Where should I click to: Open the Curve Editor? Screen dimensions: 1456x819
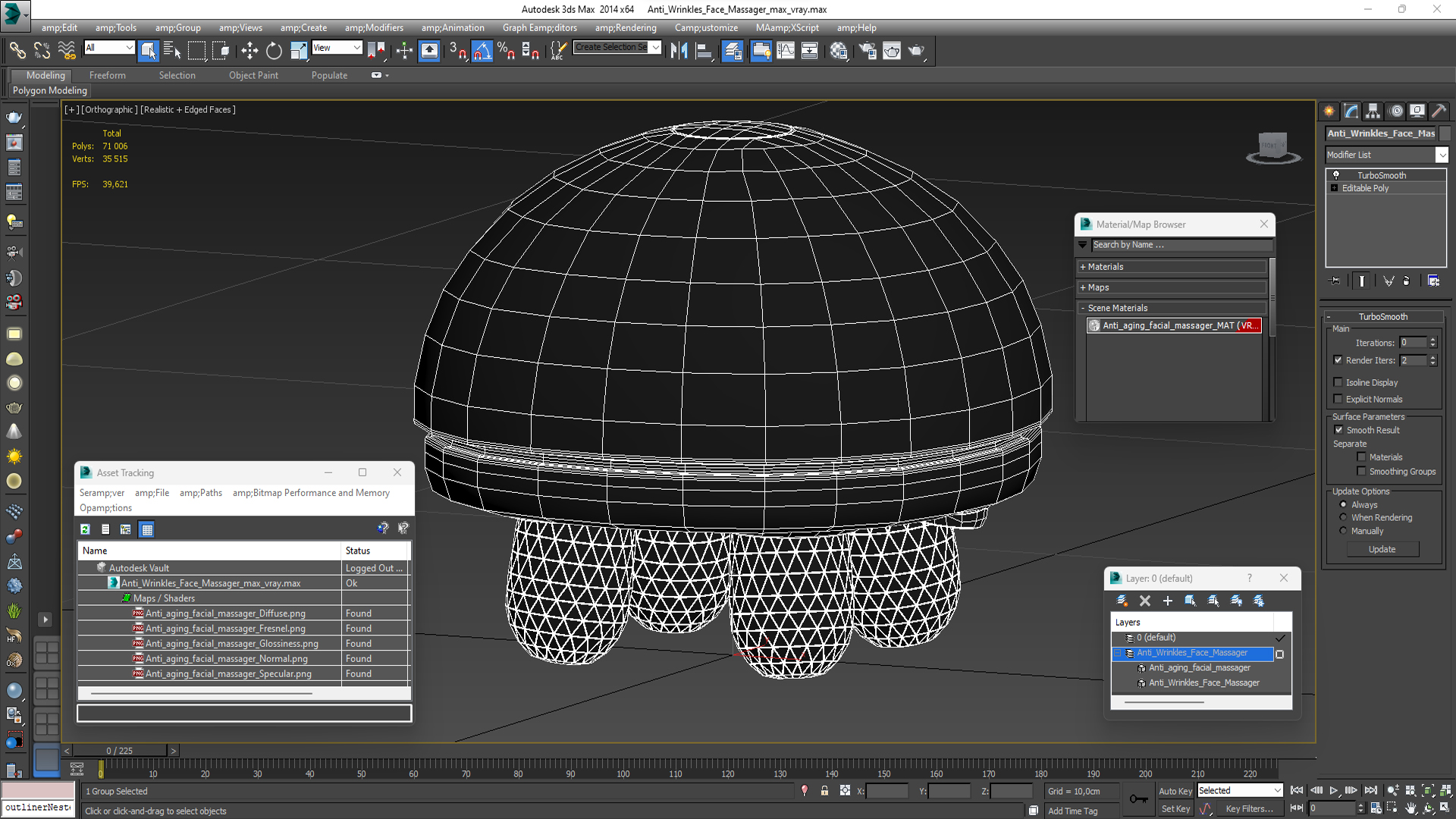tap(786, 51)
